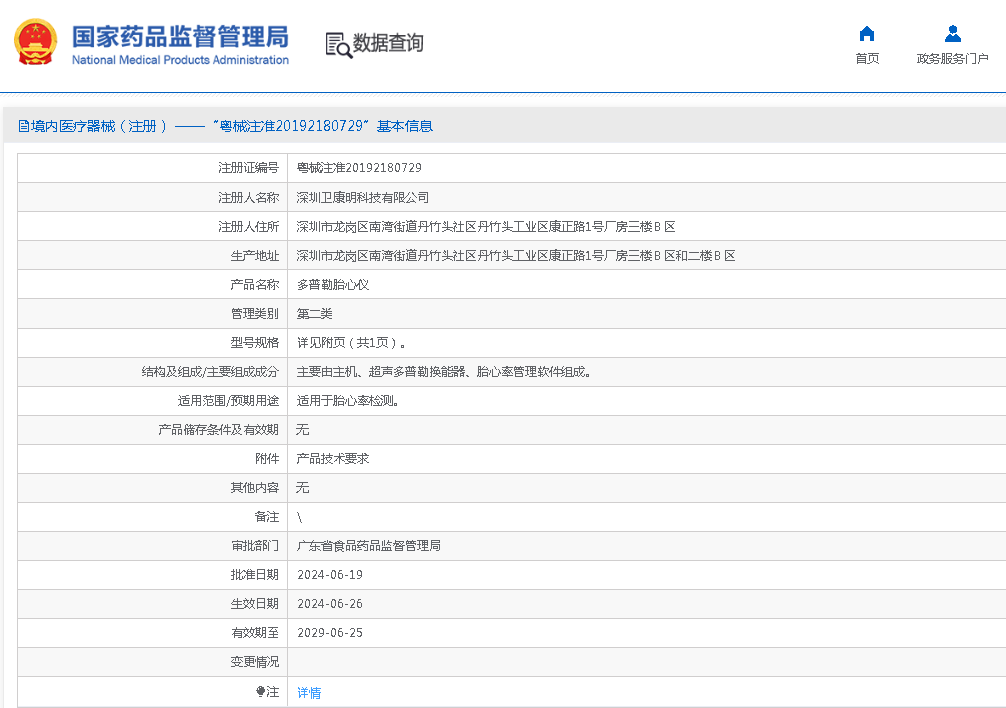This screenshot has height=708, width=1006.
Task: Click the approval date 2024-06-19
Action: 330,575
